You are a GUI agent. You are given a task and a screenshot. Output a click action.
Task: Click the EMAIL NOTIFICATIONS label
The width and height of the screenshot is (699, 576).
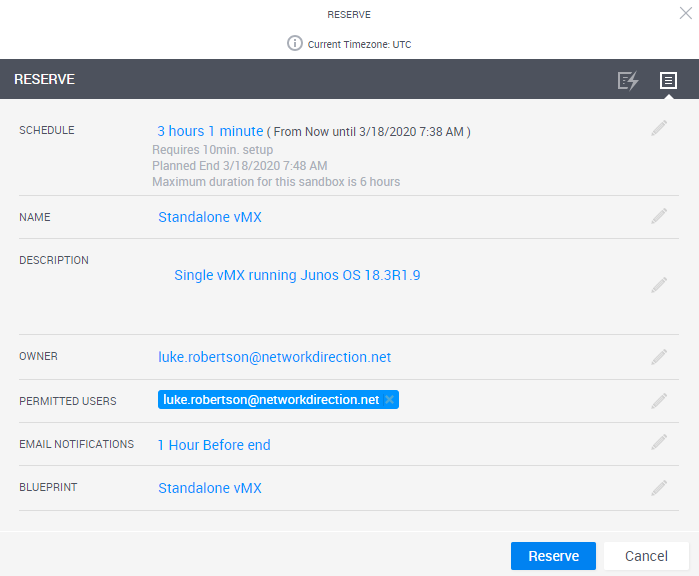click(77, 444)
